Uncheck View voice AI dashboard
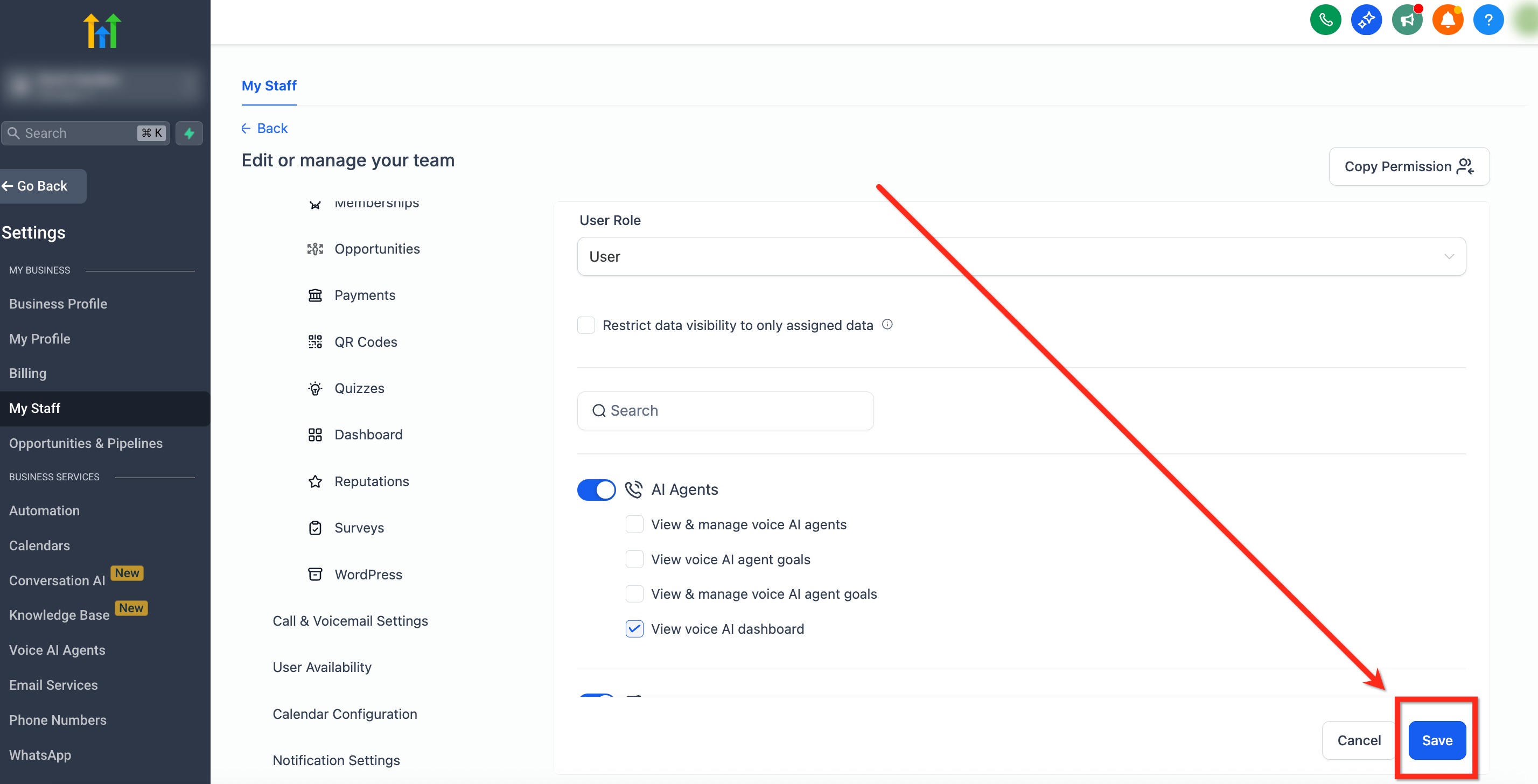The height and width of the screenshot is (784, 1538). pos(634,629)
